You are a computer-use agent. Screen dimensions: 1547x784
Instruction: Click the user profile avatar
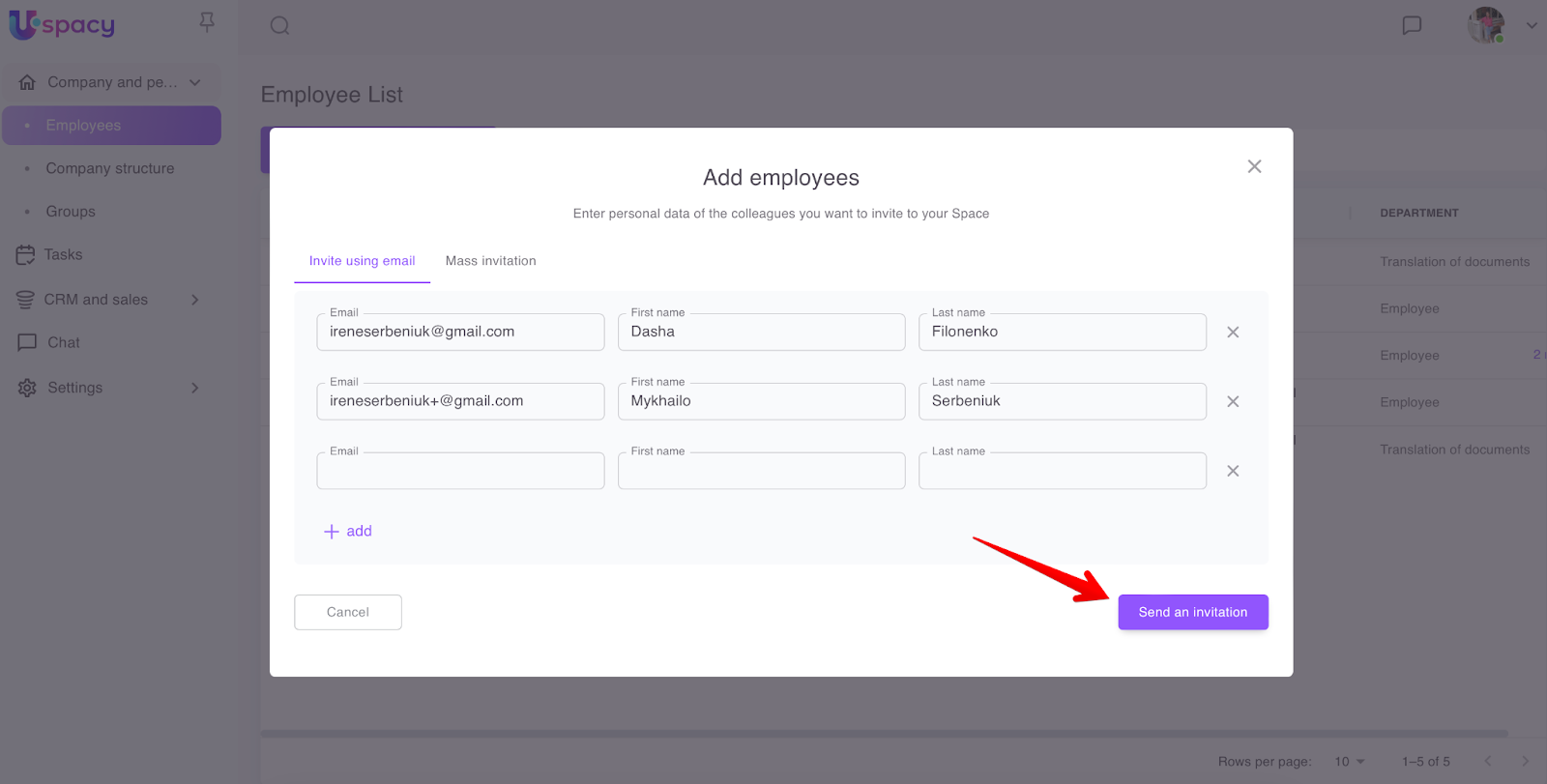click(x=1485, y=25)
